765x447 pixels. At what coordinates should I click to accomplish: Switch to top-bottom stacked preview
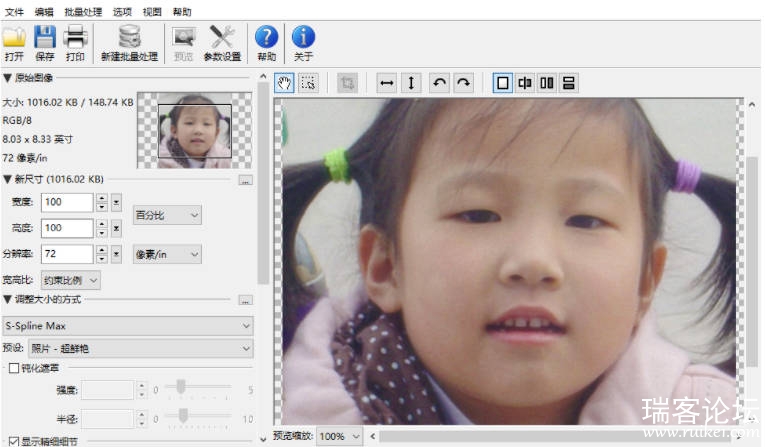point(569,83)
